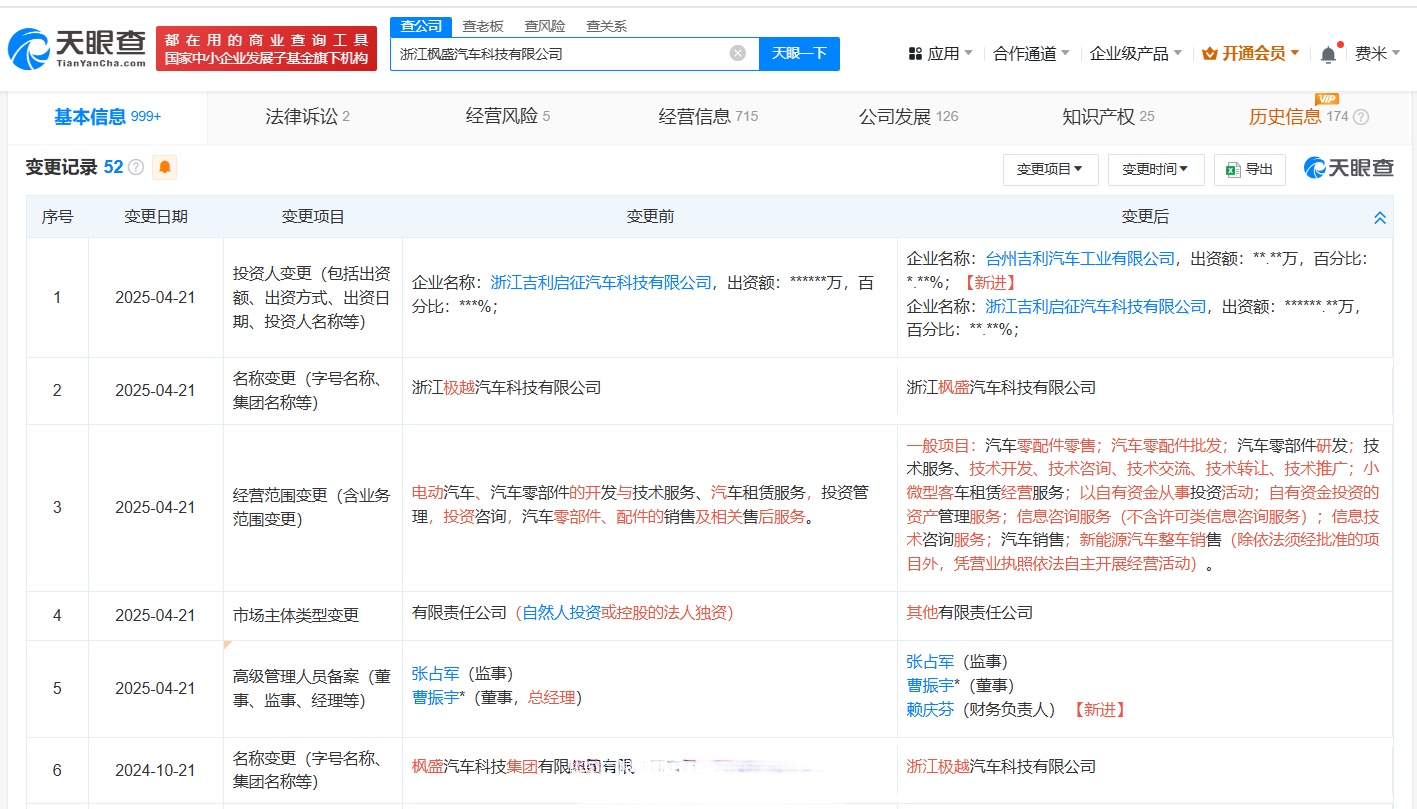Click the 天眼查 logo at top left
The image size is (1417, 809).
78,49
